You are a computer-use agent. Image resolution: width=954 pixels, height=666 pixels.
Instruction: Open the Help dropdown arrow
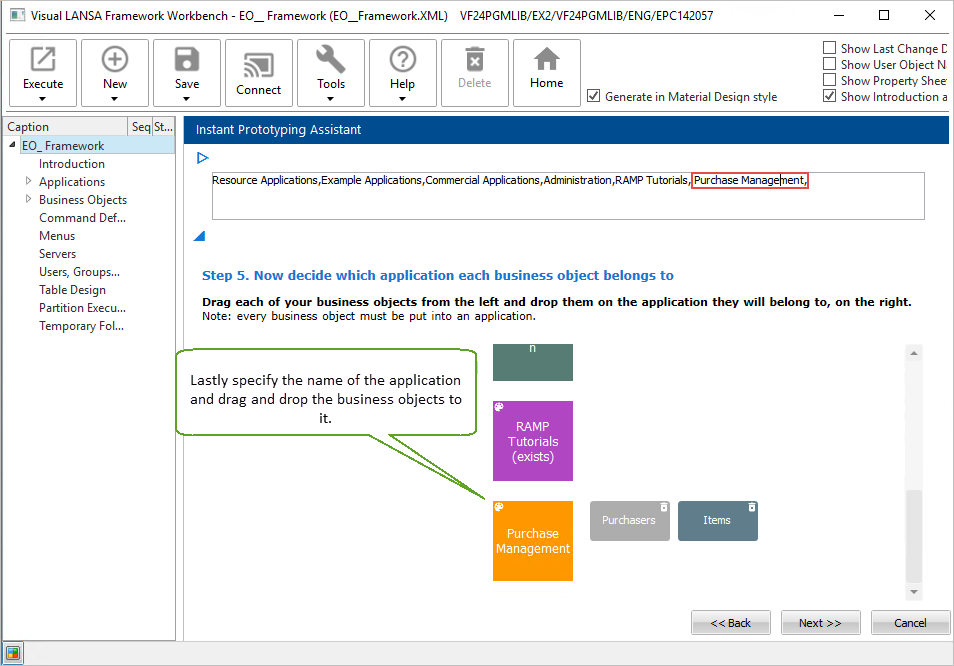(403, 99)
